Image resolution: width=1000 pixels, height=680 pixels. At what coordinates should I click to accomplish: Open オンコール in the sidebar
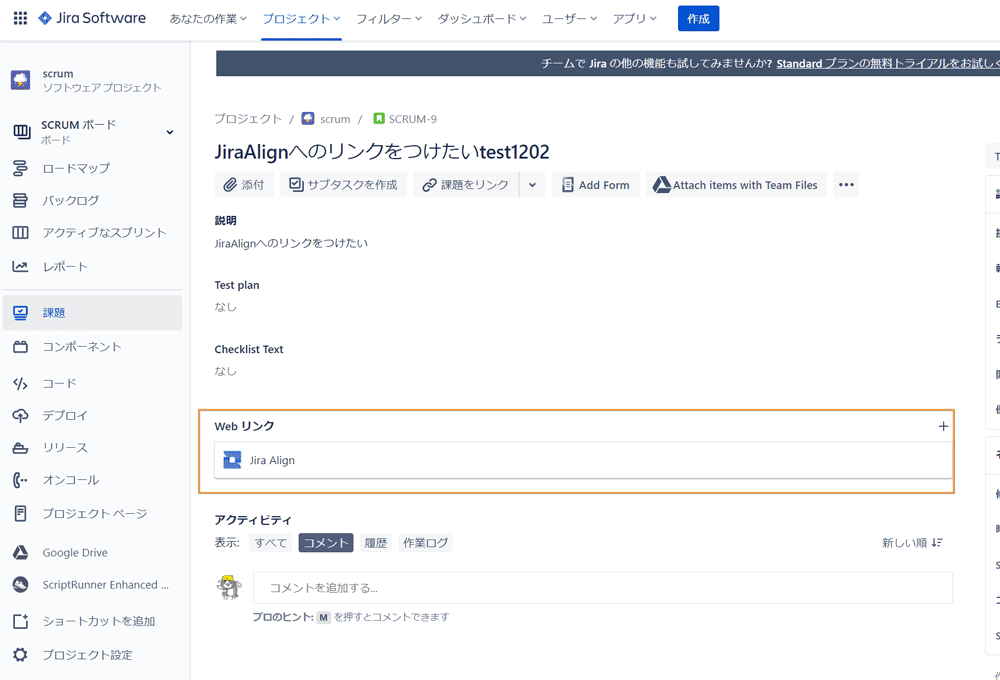pyautogui.click(x=71, y=480)
